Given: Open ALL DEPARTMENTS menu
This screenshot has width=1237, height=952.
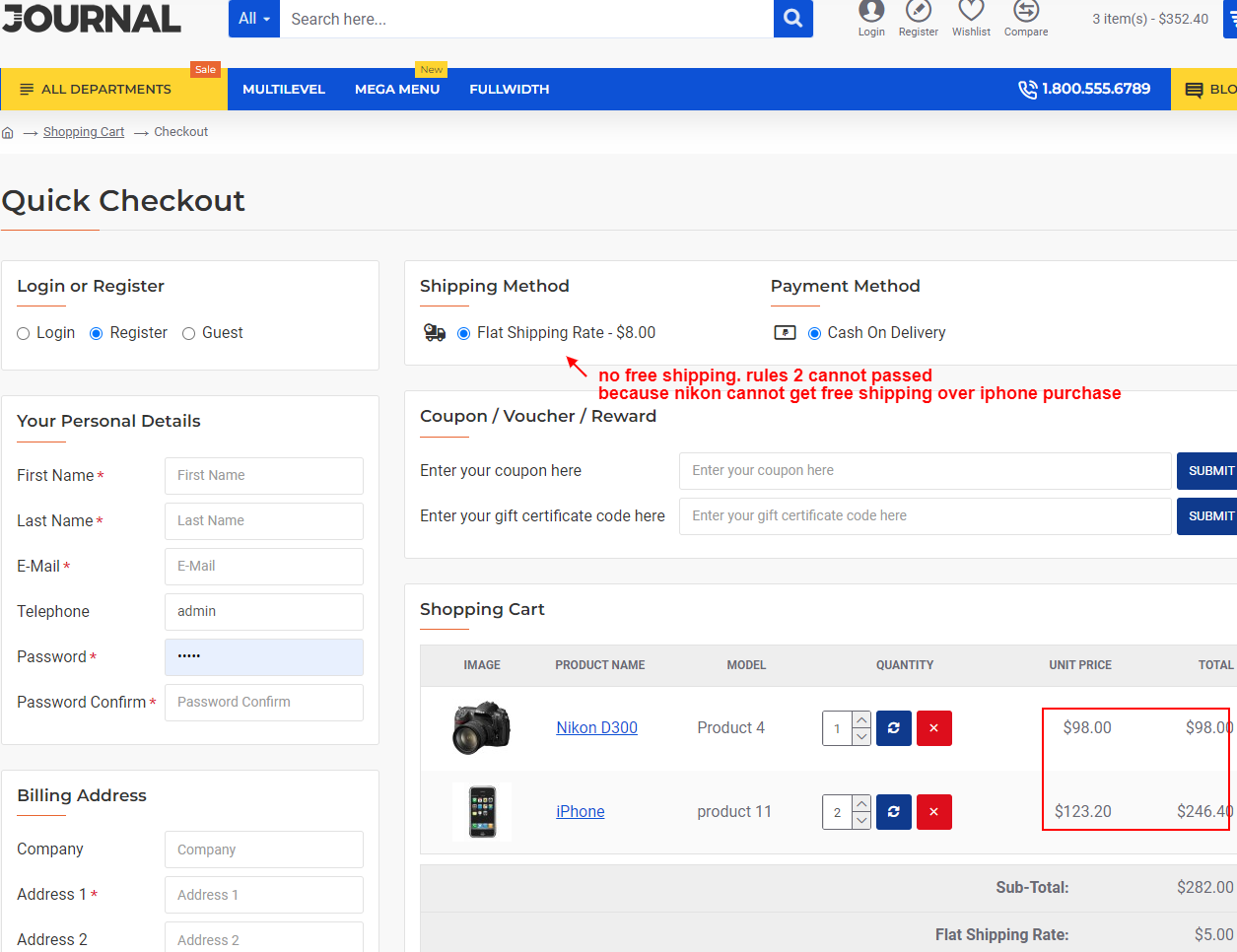Looking at the screenshot, I should pos(114,89).
